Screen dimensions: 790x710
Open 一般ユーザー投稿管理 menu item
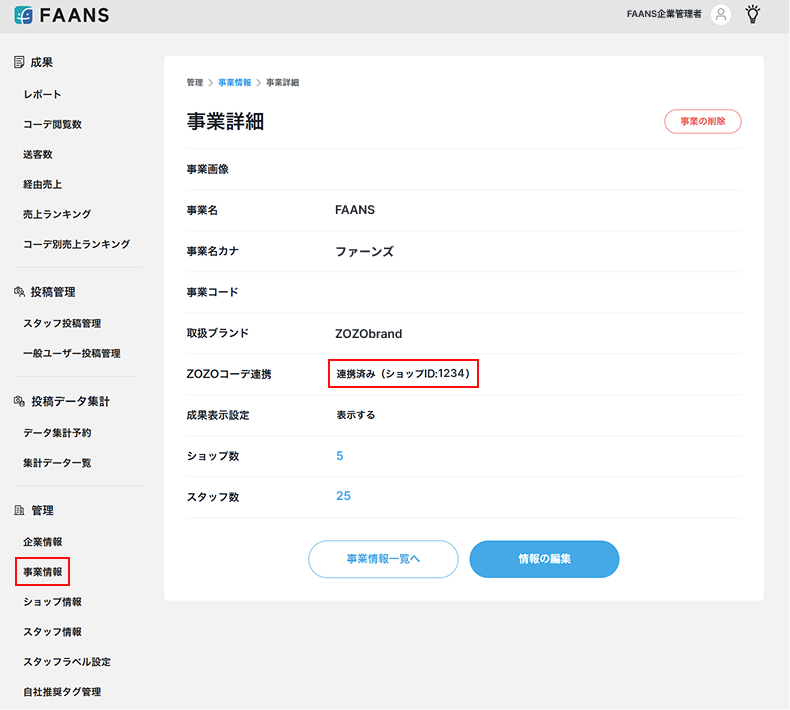tap(72, 354)
